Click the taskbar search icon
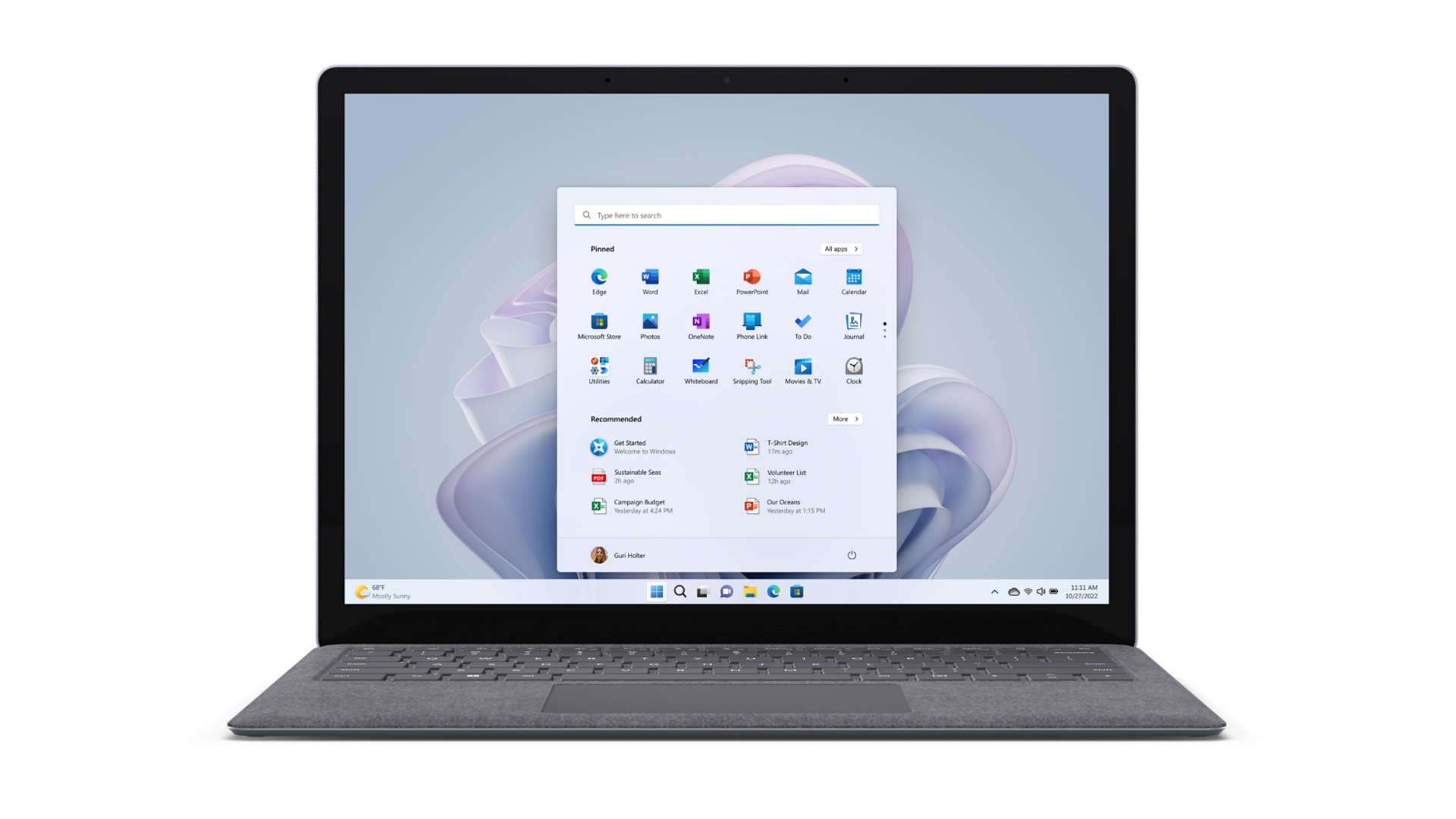The image size is (1456, 819). pyautogui.click(x=678, y=591)
